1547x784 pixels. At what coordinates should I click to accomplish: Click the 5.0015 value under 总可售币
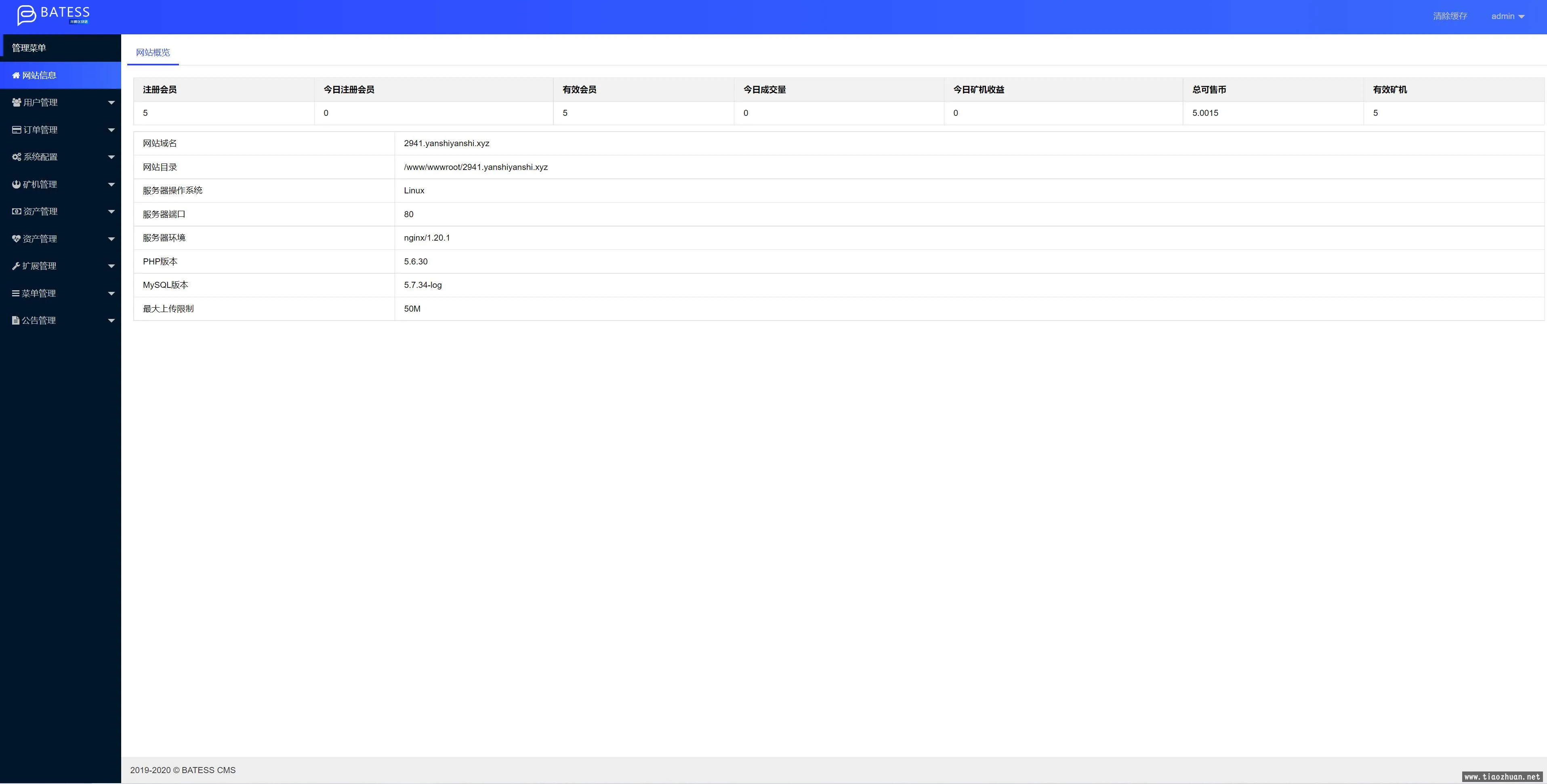pos(1205,113)
